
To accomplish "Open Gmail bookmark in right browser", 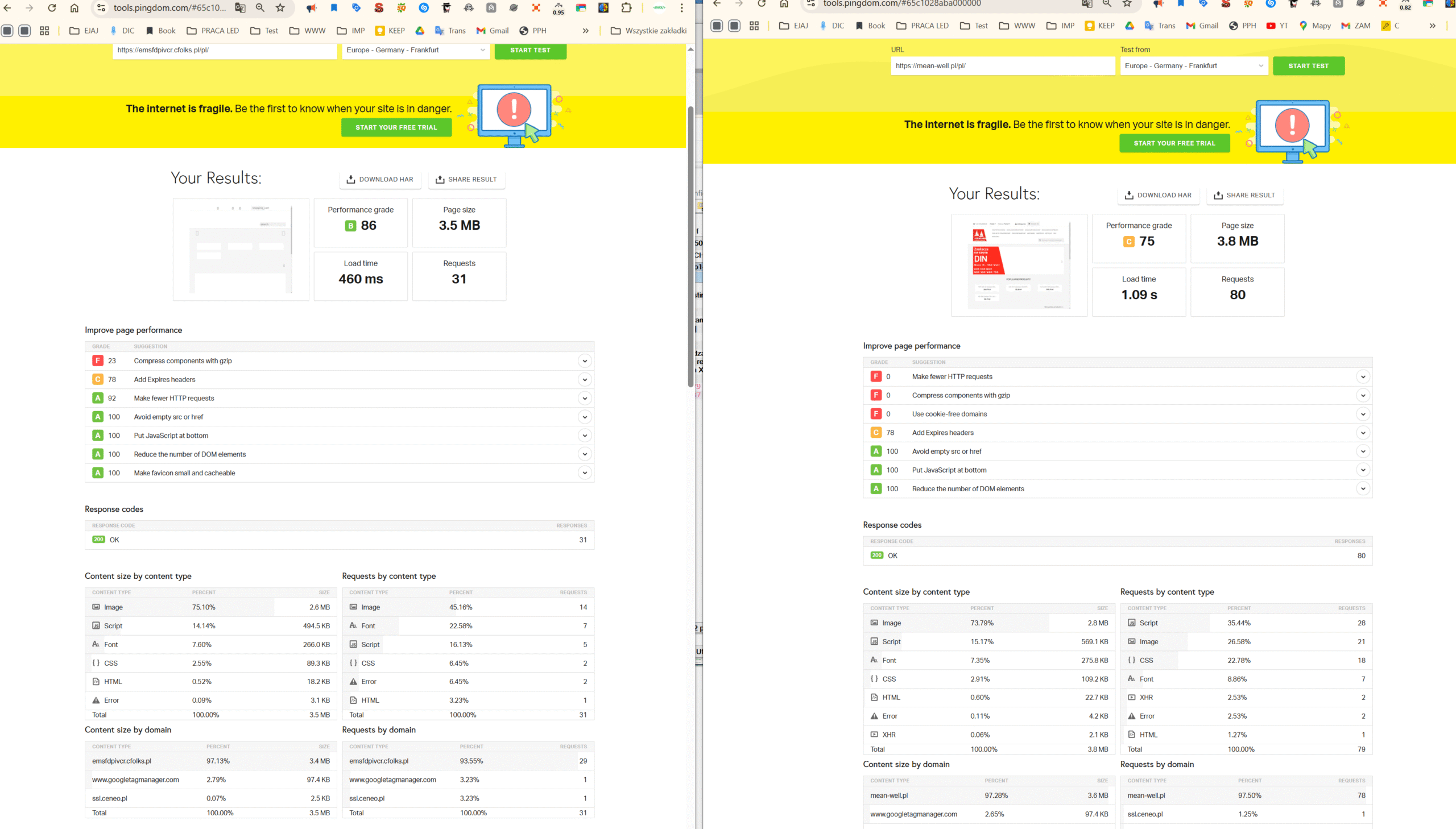I will tap(1202, 26).
